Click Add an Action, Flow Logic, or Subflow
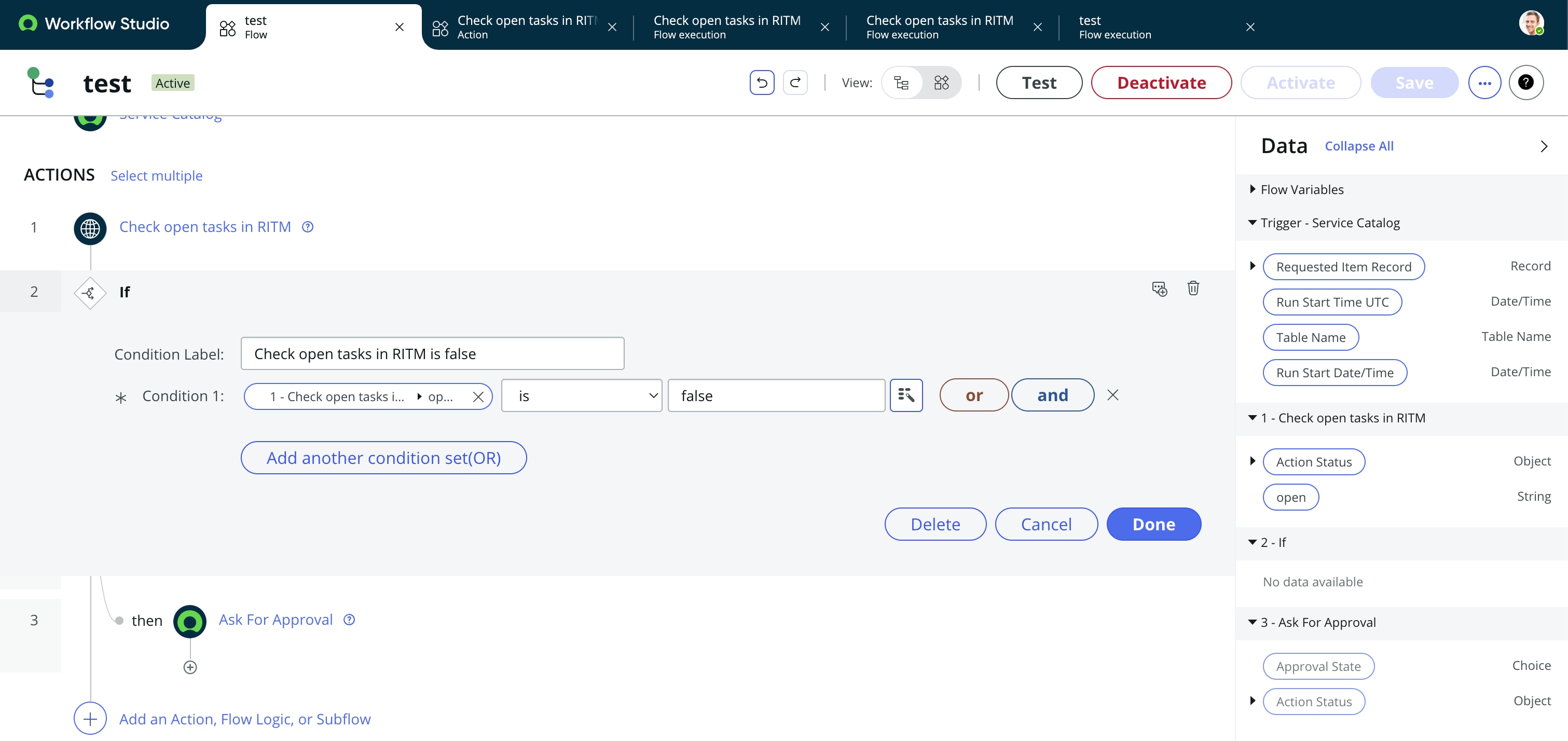Screen dimensions: 1568x741 click(245, 719)
